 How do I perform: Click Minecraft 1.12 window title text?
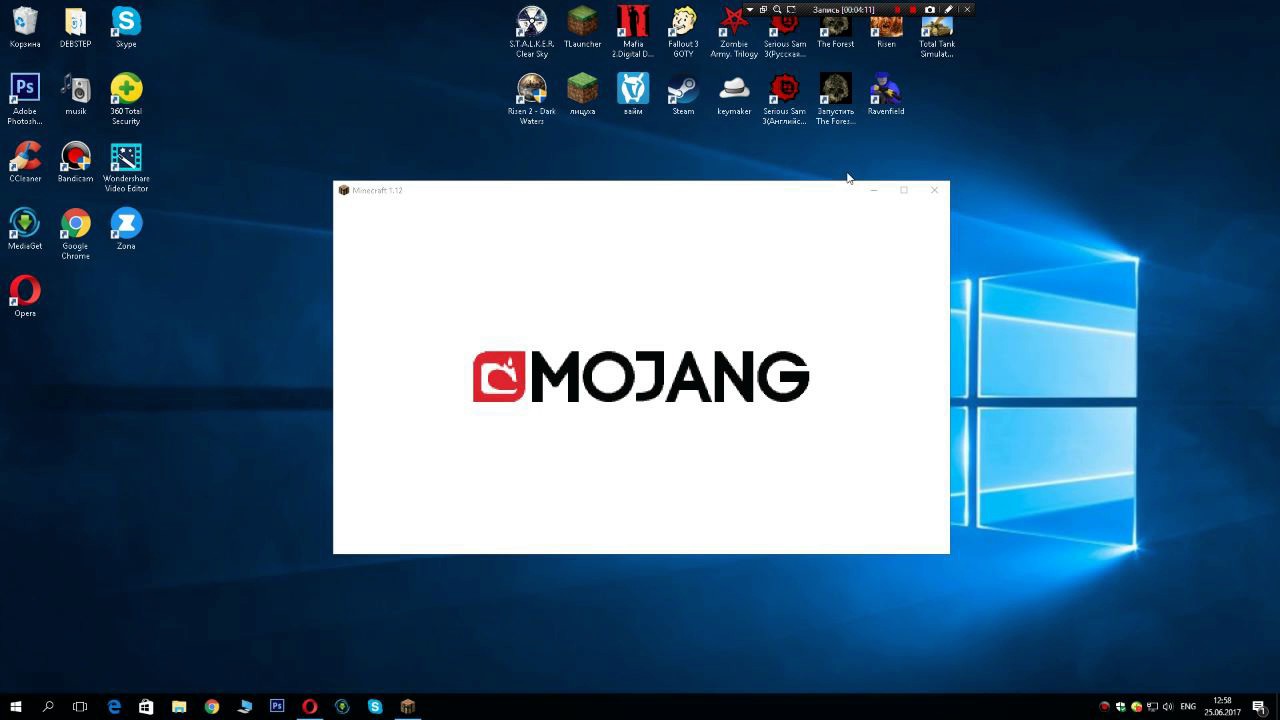[x=377, y=190]
